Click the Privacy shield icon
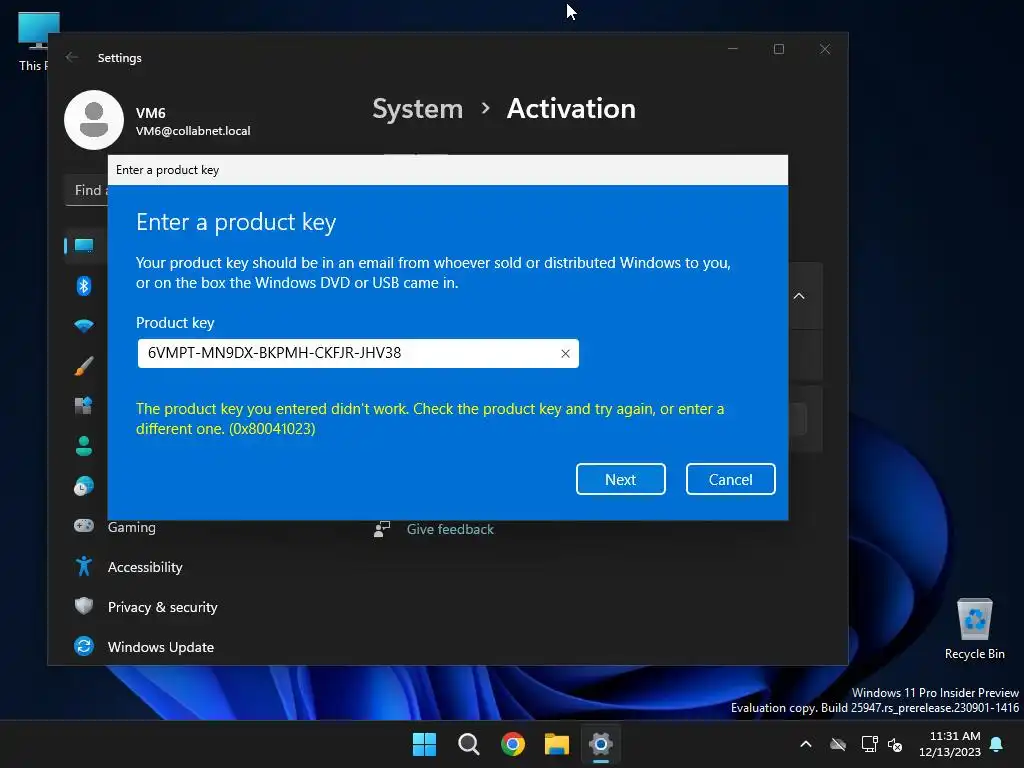The width and height of the screenshot is (1024, 768). pos(84,606)
